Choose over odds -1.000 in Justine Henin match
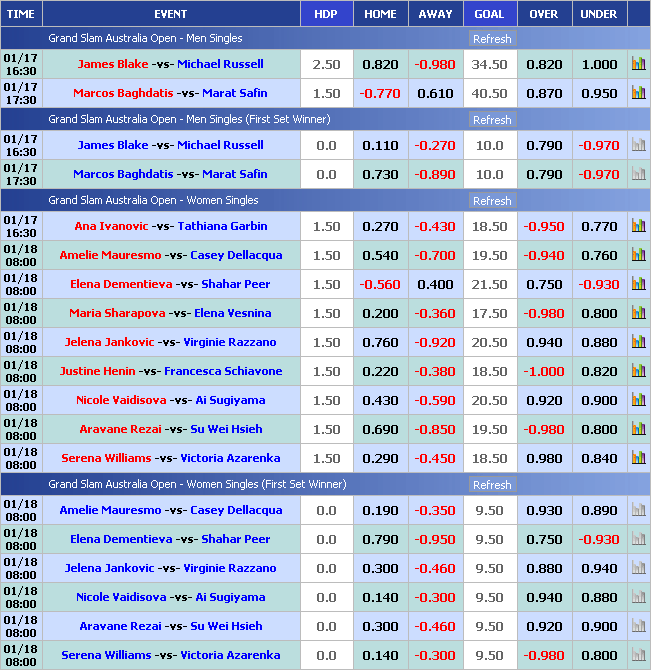The width and height of the screenshot is (651, 670). pos(544,371)
